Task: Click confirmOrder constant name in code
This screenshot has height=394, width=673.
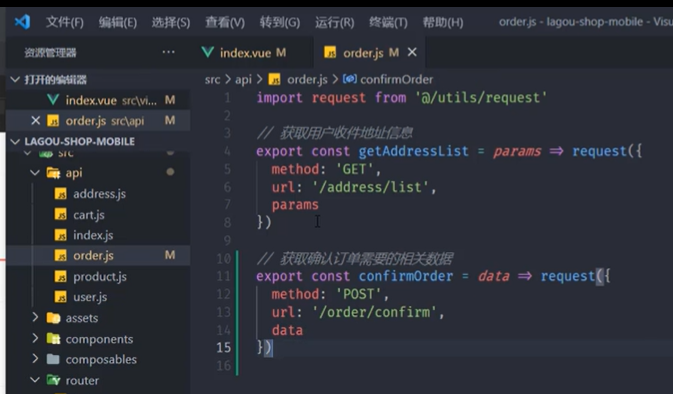Action: (x=406, y=276)
